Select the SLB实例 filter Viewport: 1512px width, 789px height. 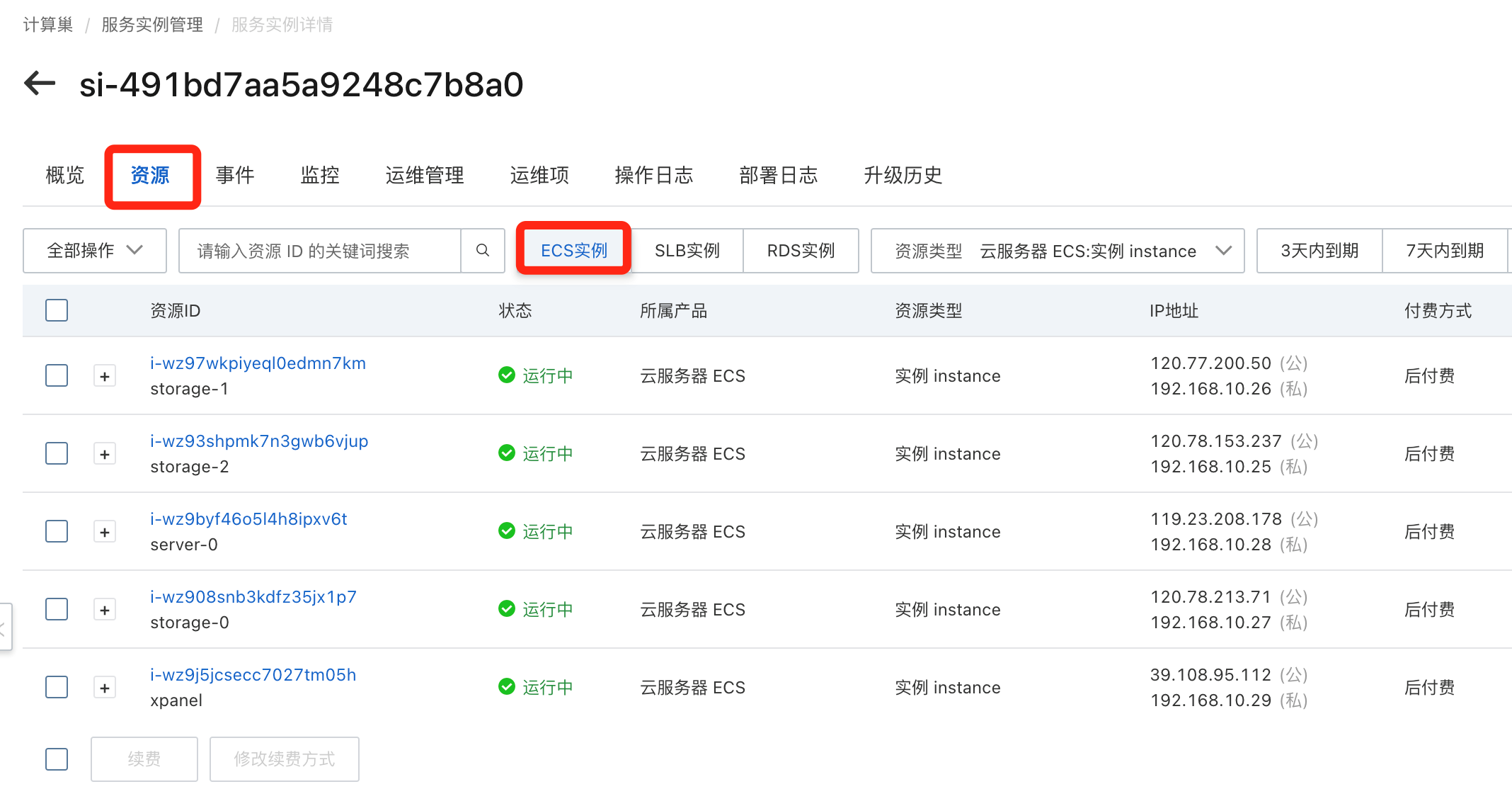pyautogui.click(x=687, y=251)
